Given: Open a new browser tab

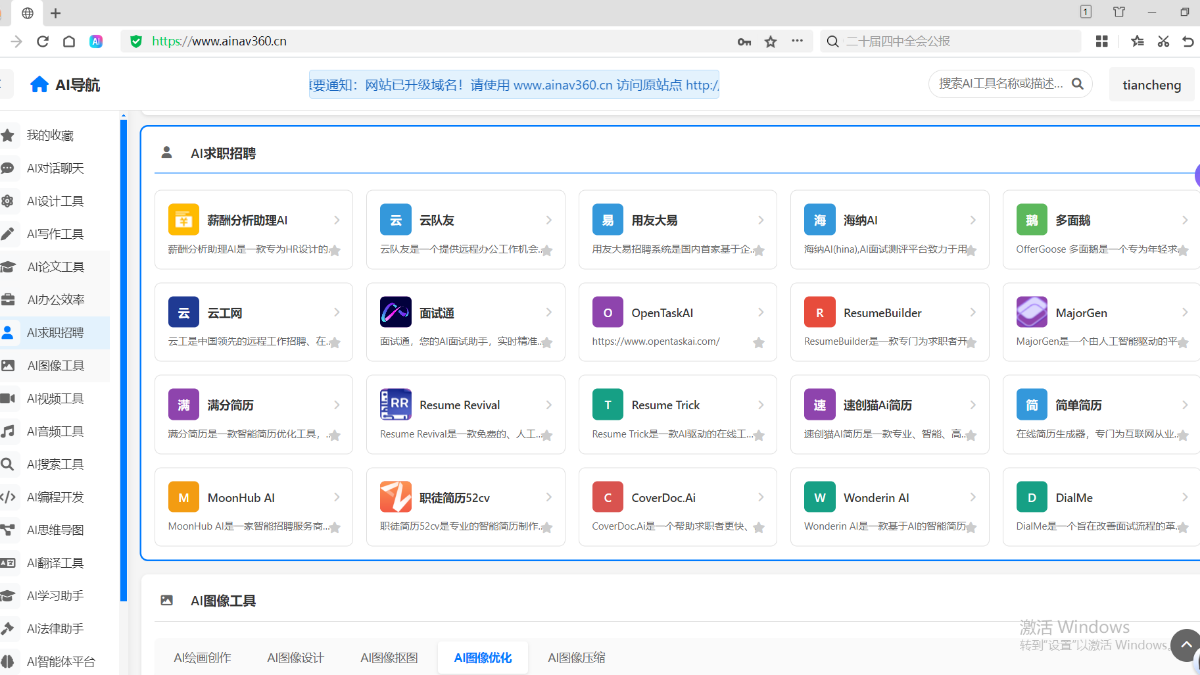Looking at the screenshot, I should (x=56, y=13).
